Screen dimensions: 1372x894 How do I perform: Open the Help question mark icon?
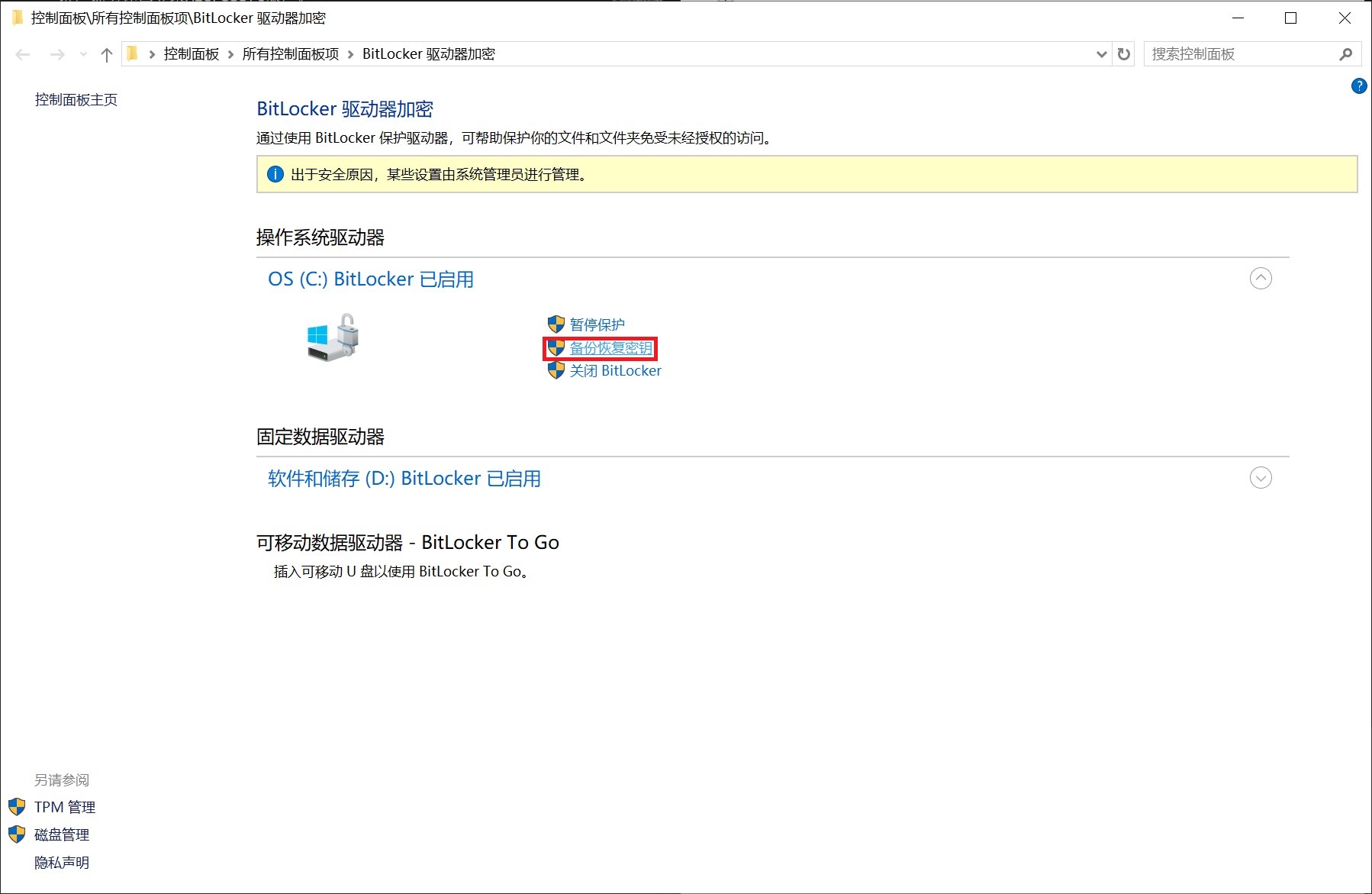1358,86
